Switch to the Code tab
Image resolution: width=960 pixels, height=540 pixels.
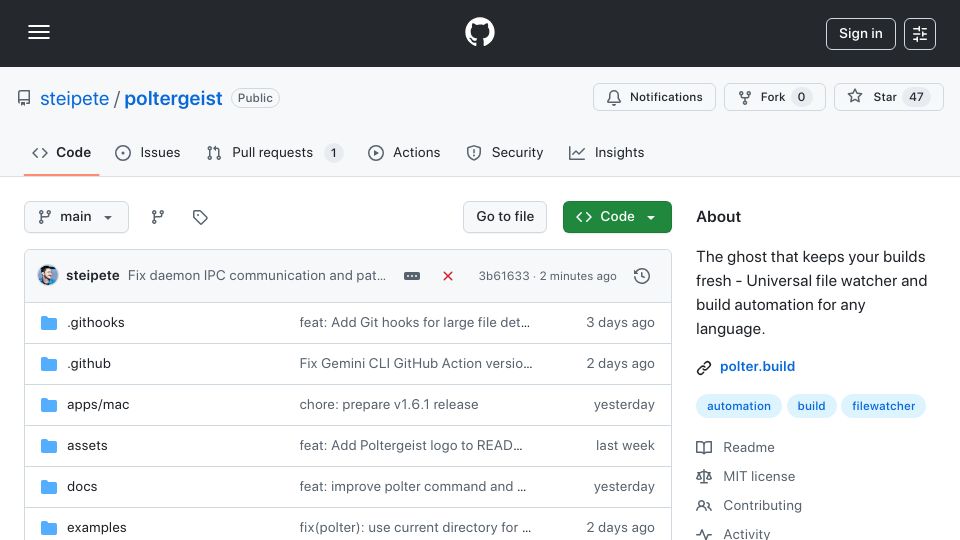(61, 152)
